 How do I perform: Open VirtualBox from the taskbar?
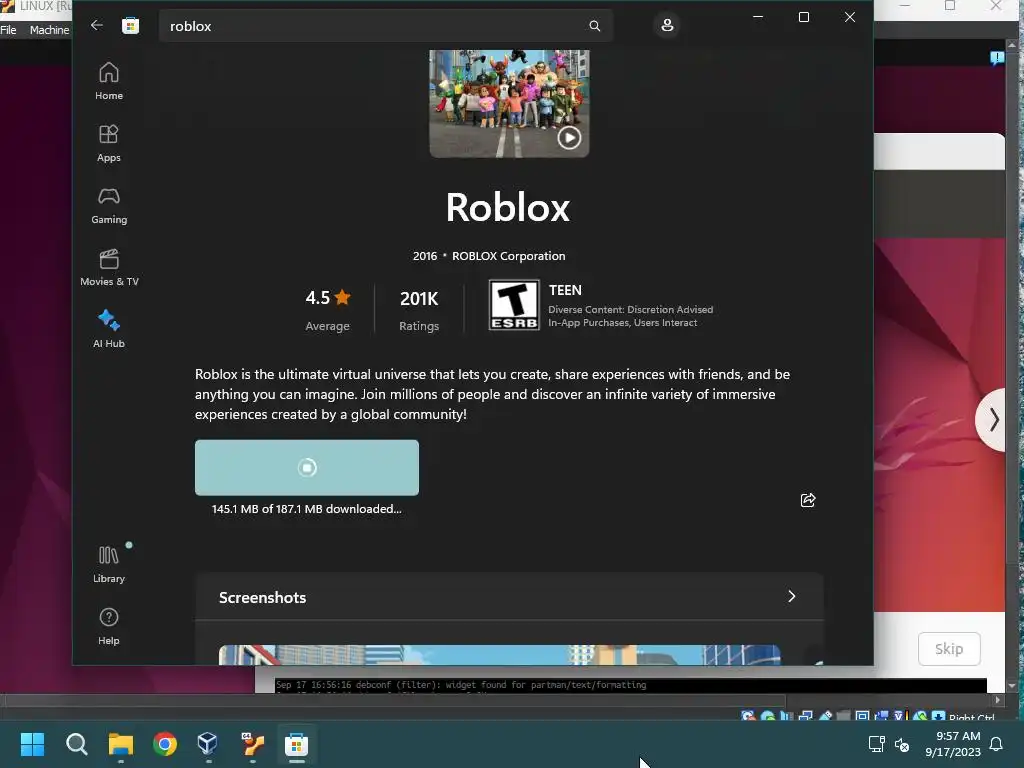point(208,744)
